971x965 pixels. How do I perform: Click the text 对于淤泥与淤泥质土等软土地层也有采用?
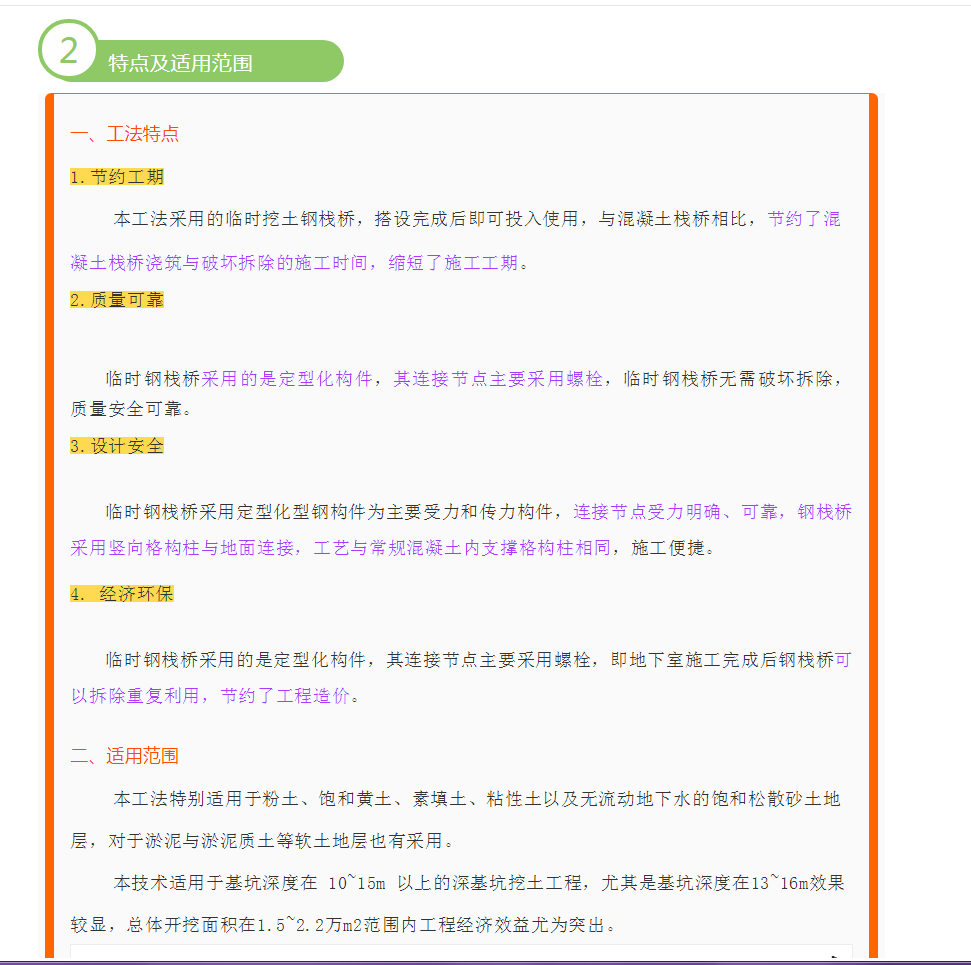point(275,841)
